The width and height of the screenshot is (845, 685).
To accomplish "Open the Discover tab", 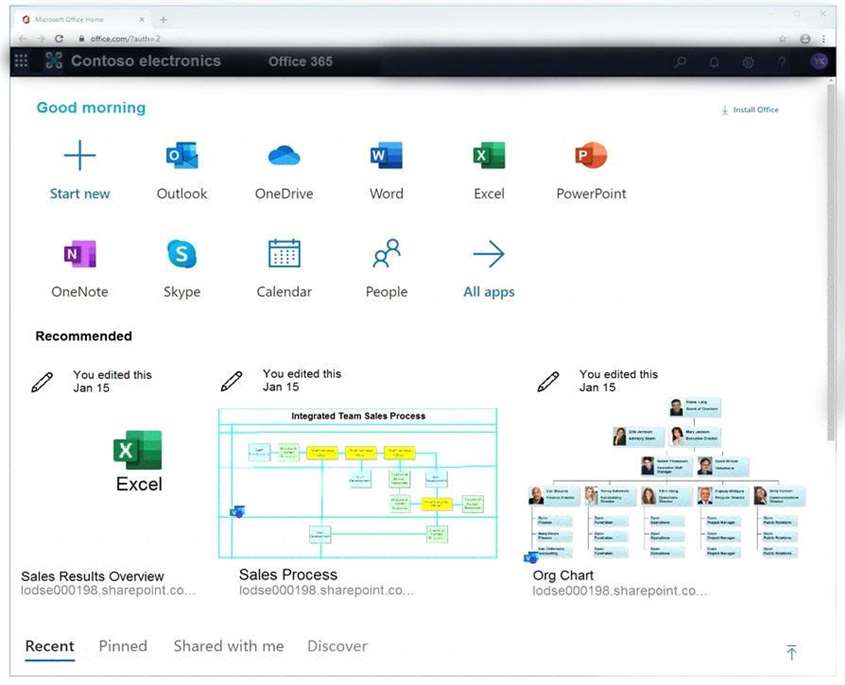I will (337, 646).
